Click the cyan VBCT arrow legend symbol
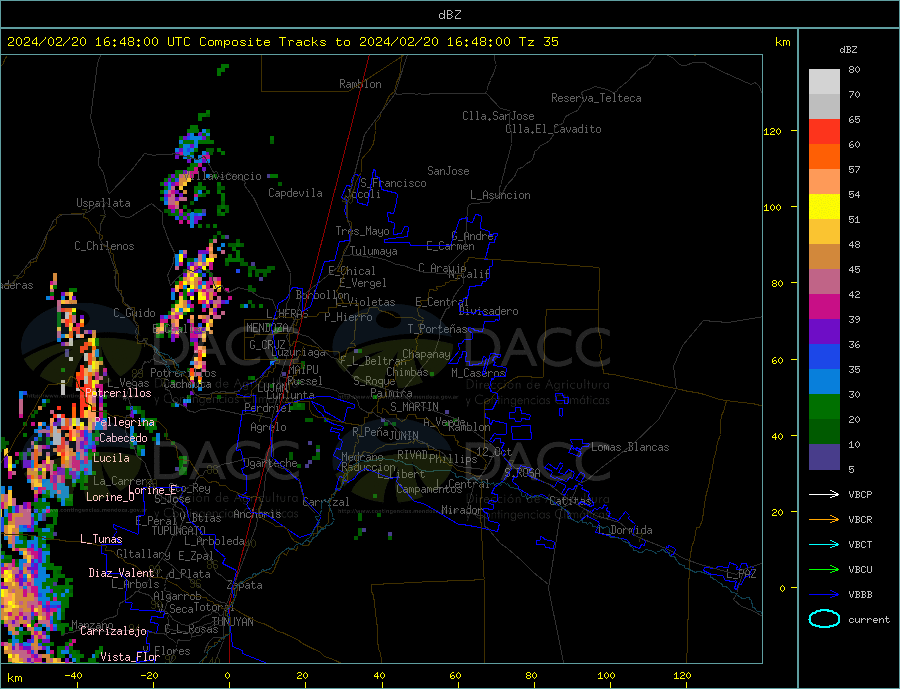900x689 pixels. [825, 544]
